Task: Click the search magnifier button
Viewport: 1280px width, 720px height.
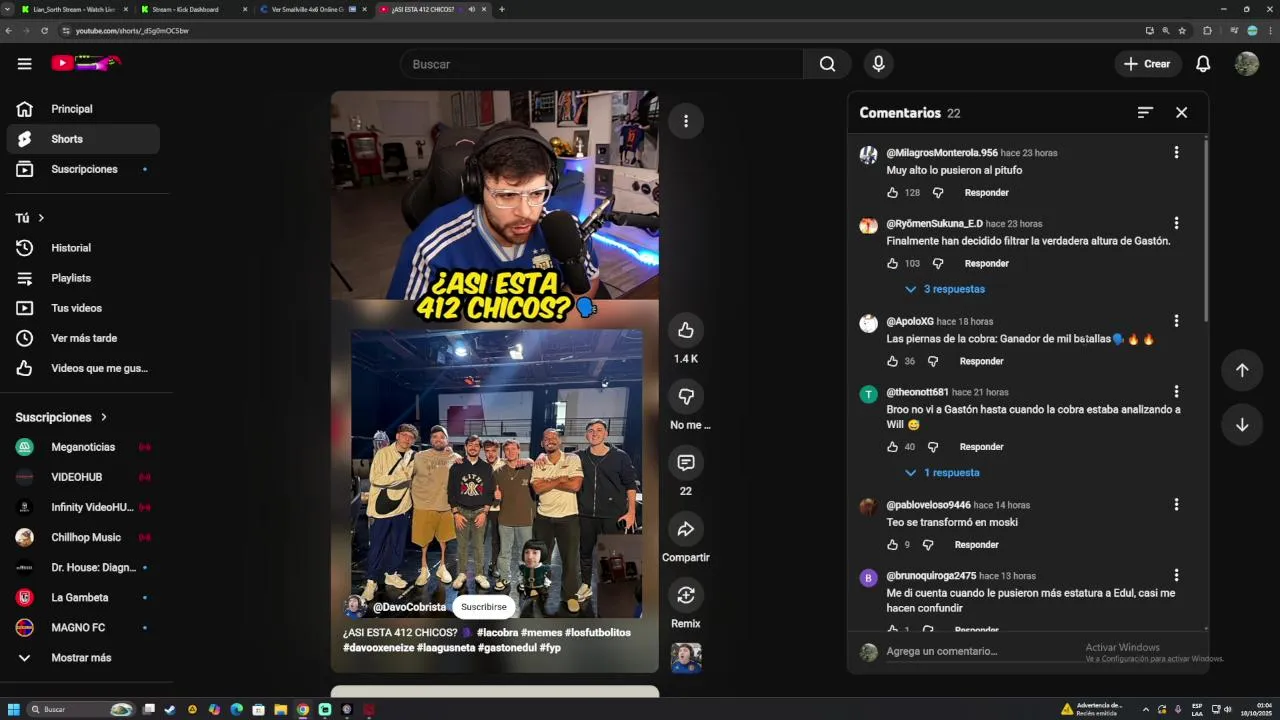Action: [827, 64]
